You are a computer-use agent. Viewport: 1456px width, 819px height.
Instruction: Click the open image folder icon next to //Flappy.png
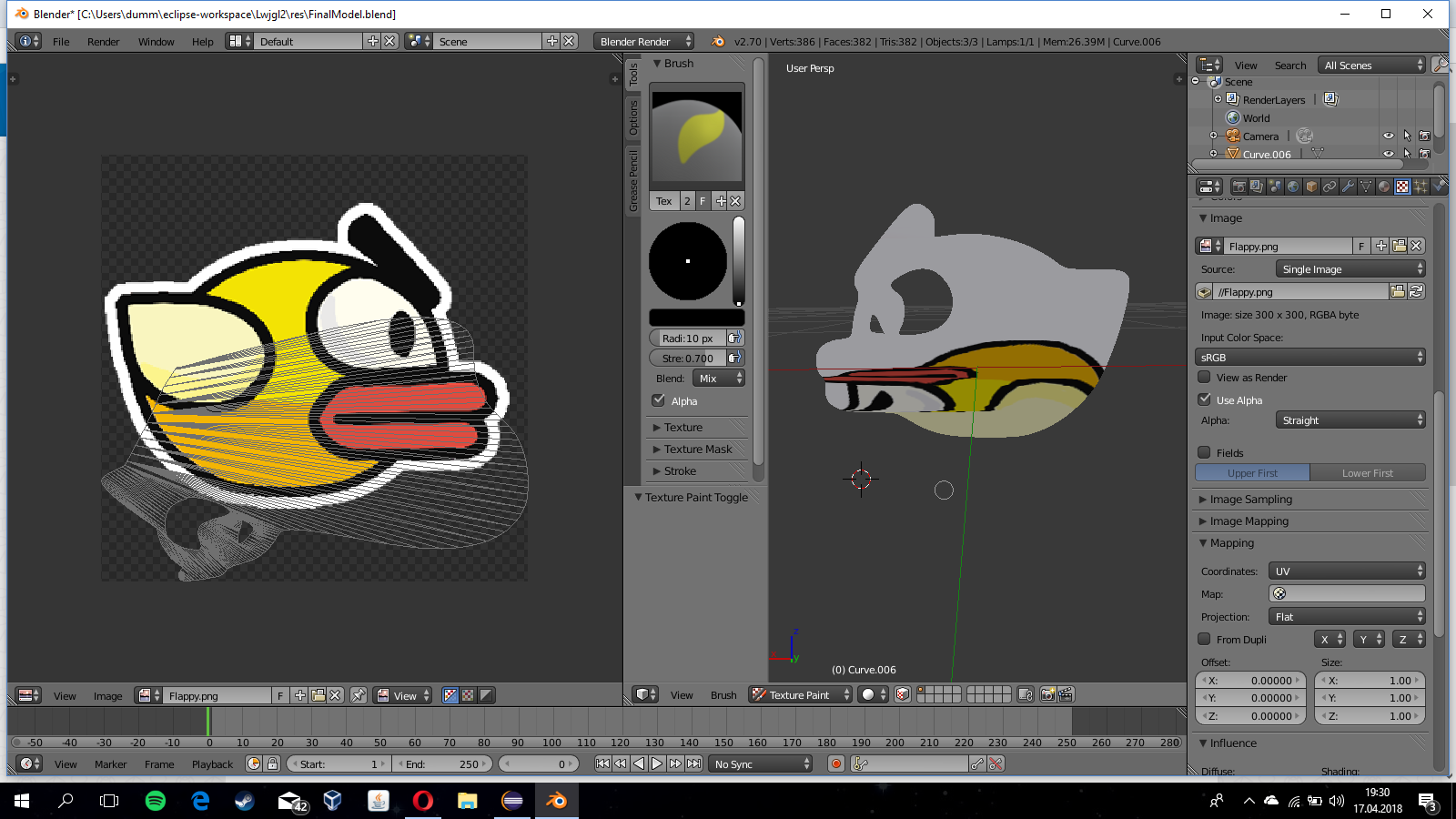1398,292
